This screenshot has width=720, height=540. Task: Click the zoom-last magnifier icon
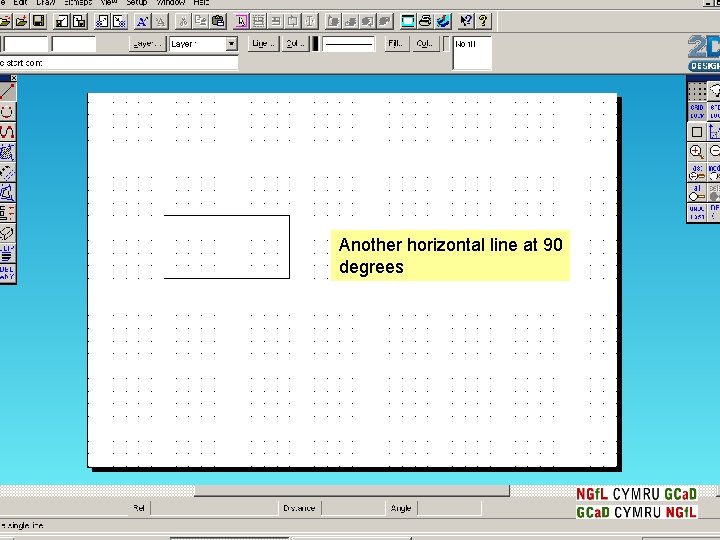tap(697, 172)
